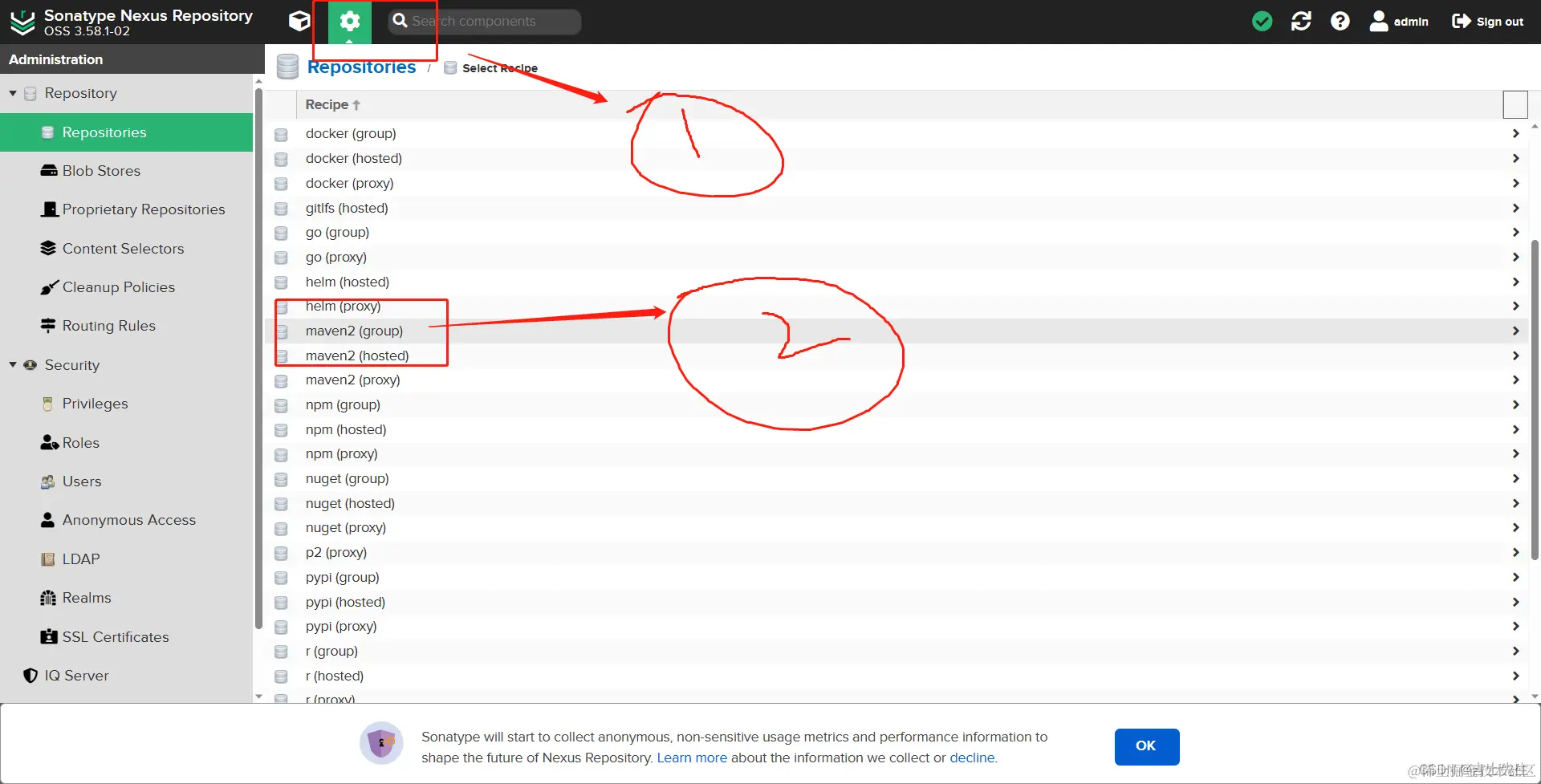1541x784 pixels.
Task: Click the Users icon in sidebar
Action: click(x=48, y=481)
